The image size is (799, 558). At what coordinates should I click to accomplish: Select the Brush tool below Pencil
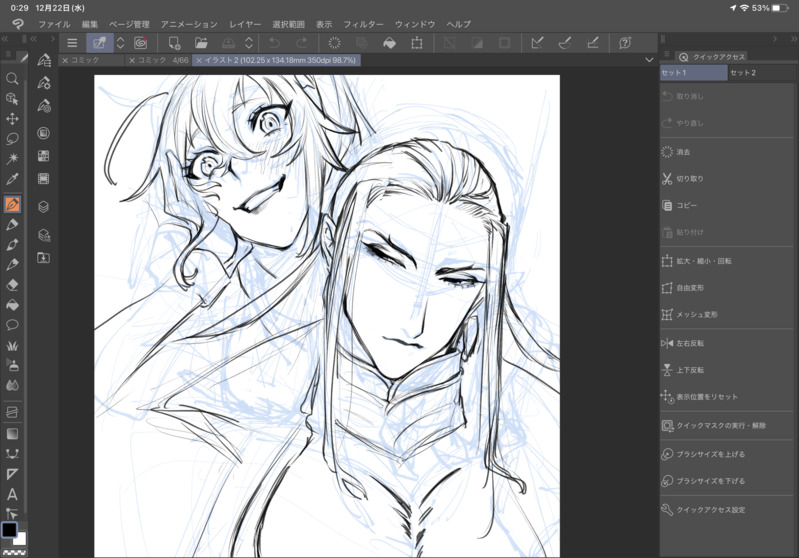pos(12,245)
